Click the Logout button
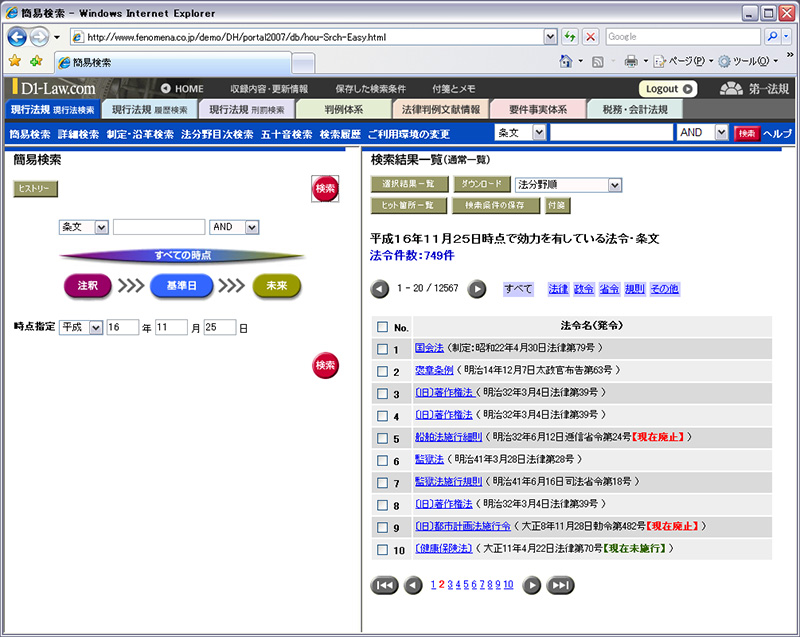This screenshot has width=800, height=637. (668, 89)
